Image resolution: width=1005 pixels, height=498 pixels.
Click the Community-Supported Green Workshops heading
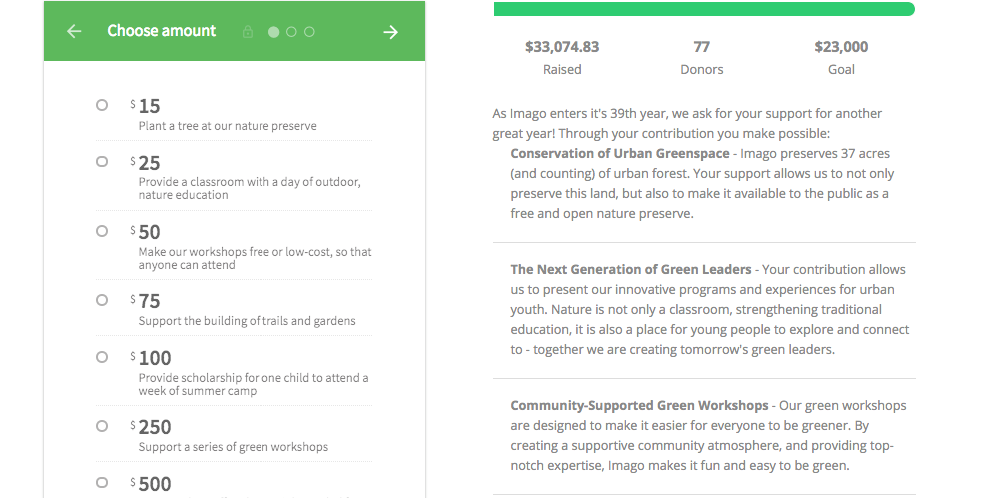click(x=639, y=406)
